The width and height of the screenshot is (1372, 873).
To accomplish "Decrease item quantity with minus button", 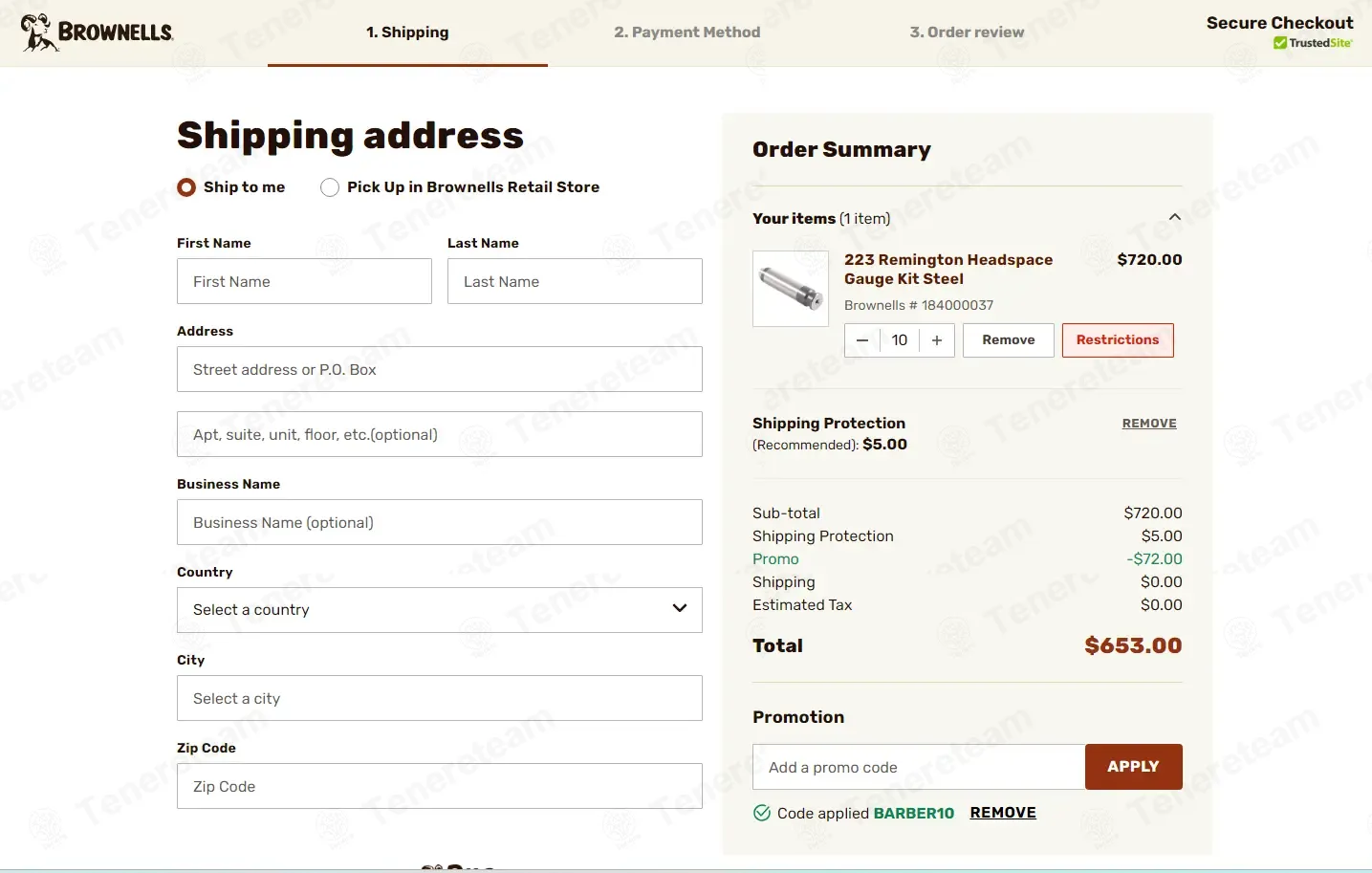I will [862, 340].
